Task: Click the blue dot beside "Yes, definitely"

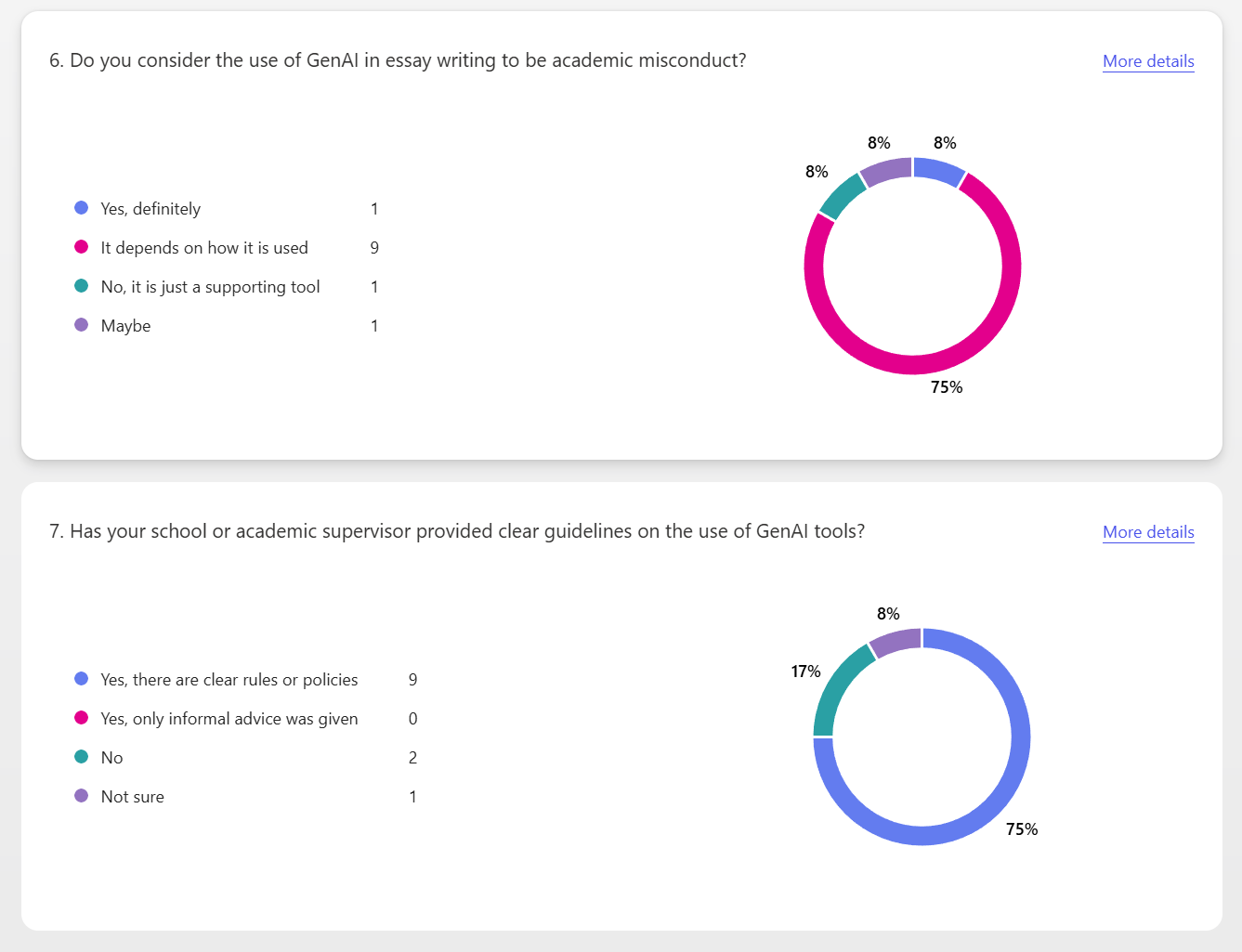Action: click(x=82, y=208)
